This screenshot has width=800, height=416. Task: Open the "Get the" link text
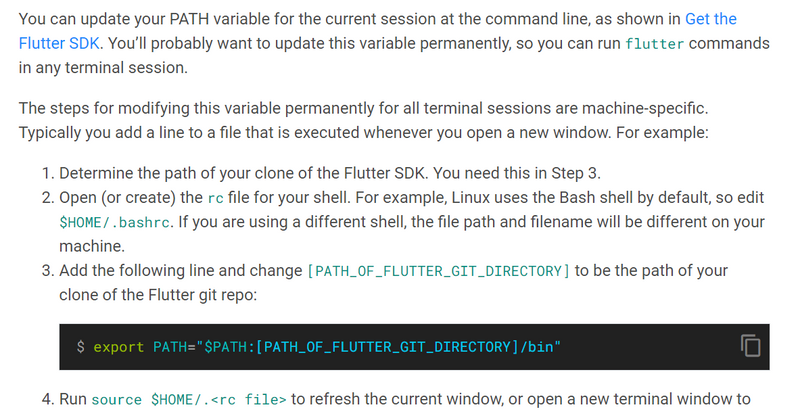click(711, 19)
